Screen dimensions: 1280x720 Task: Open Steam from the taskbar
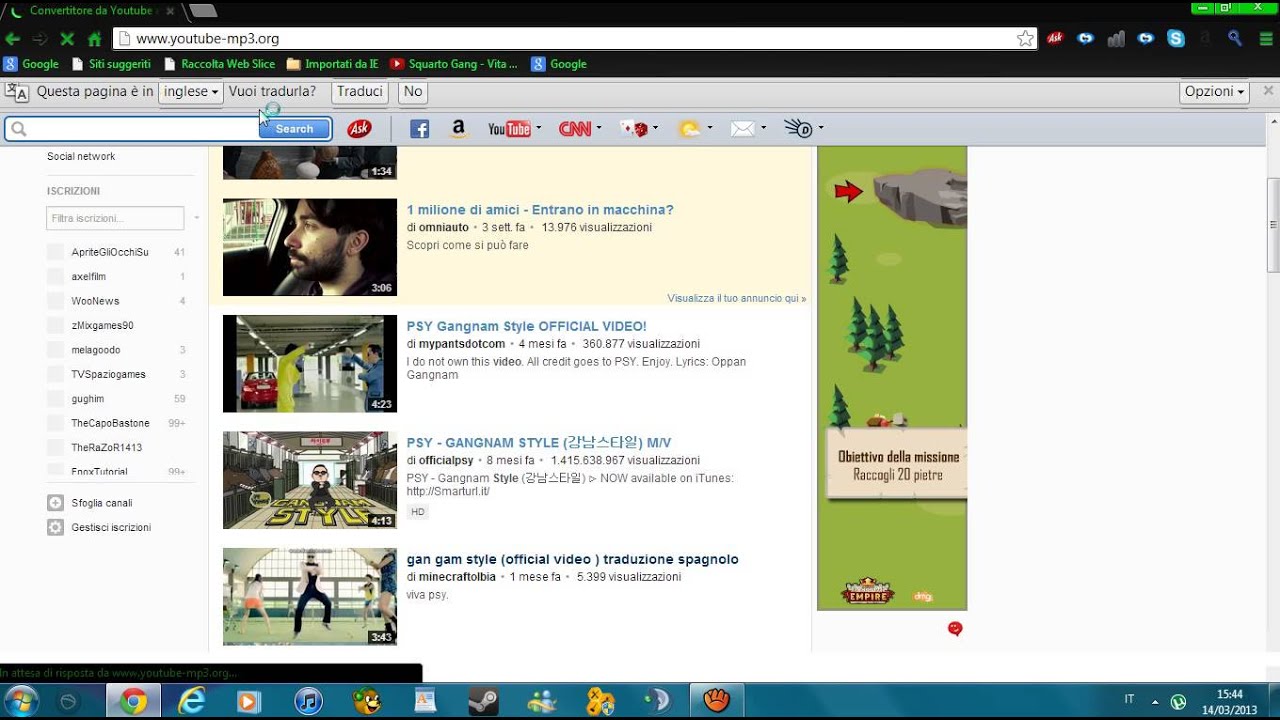[483, 702]
